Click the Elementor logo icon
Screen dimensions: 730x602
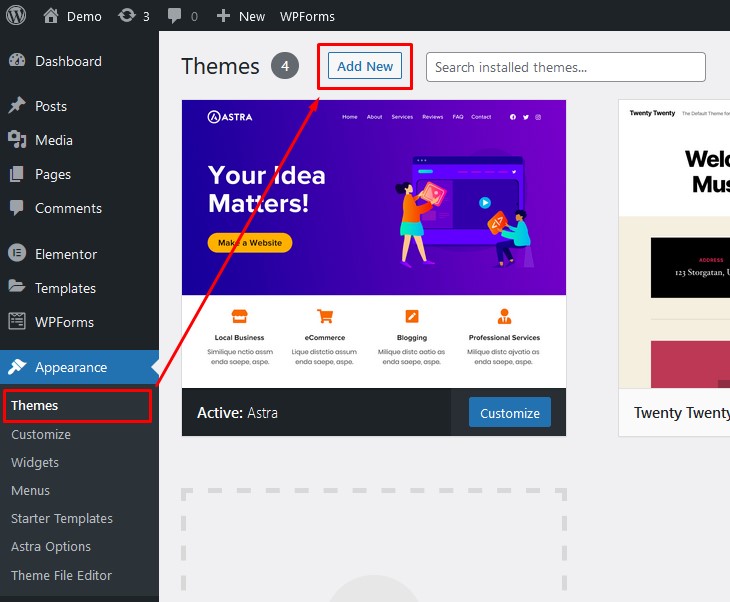coord(17,253)
